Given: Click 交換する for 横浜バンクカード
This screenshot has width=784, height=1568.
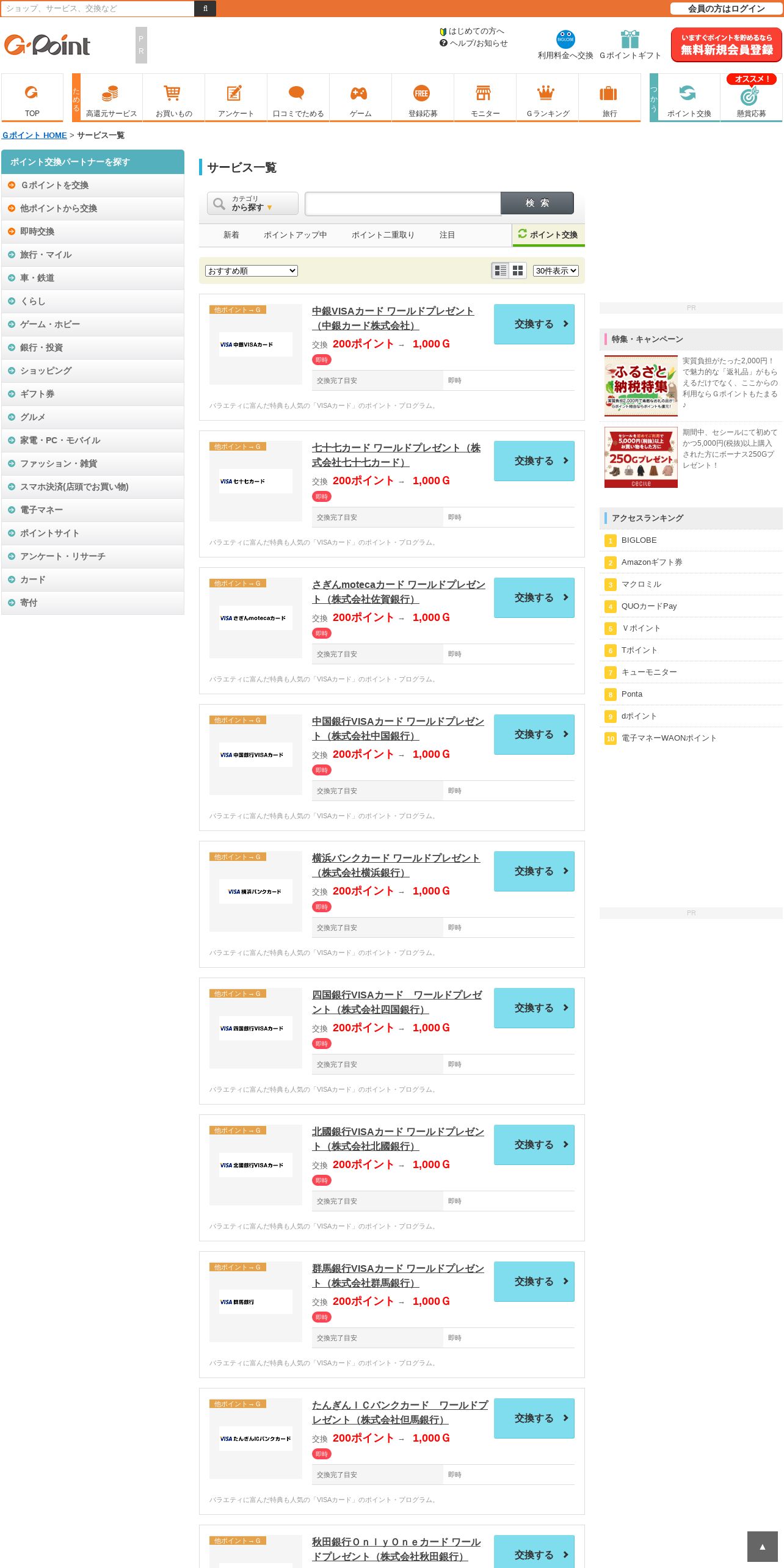Looking at the screenshot, I should (x=534, y=871).
